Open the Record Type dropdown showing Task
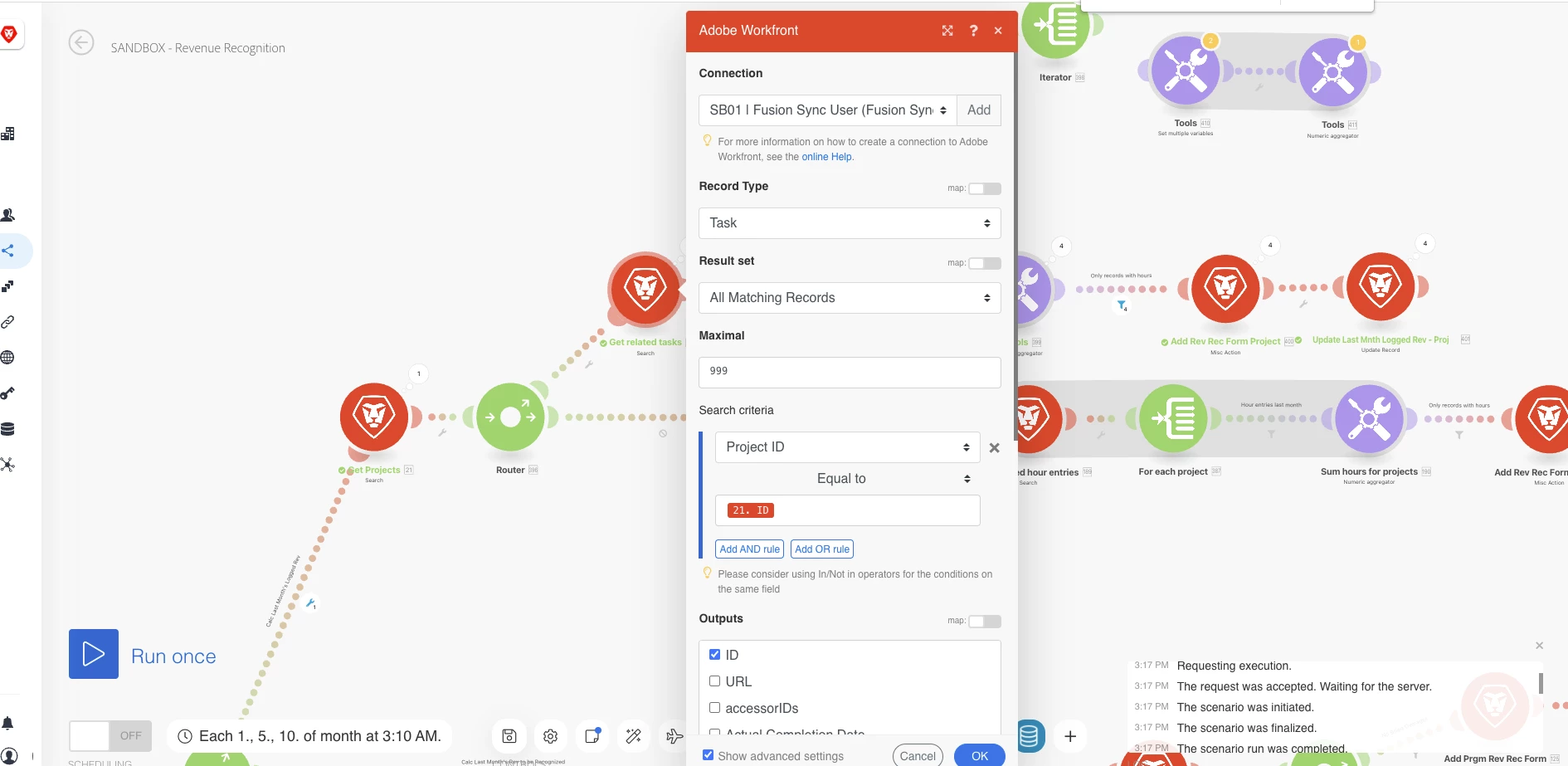 [x=850, y=223]
